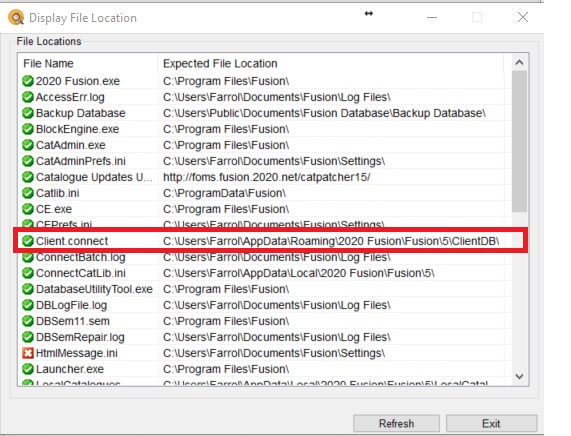Click ConnectCatLib.ini AppData\Local path
Screen dimensions: 571x436
299,273
